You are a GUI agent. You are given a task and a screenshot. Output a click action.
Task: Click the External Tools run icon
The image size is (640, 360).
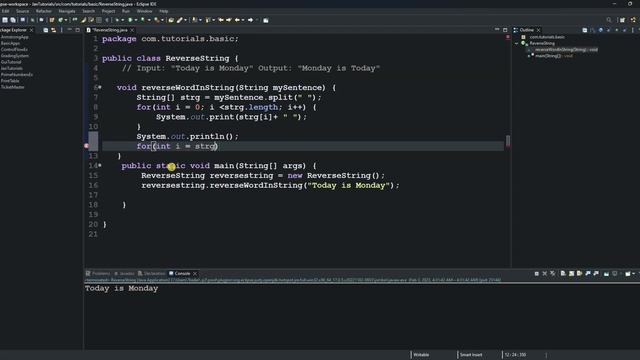156,20
